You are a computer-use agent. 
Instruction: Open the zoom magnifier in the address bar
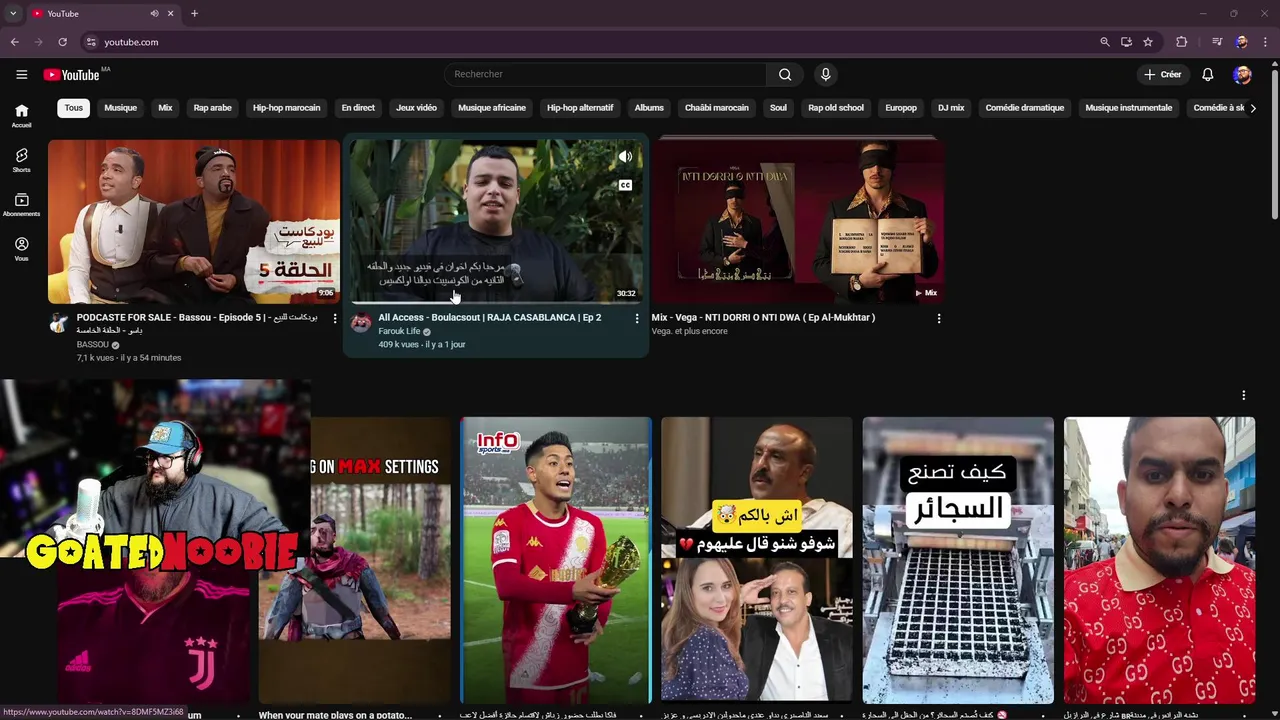(1104, 42)
